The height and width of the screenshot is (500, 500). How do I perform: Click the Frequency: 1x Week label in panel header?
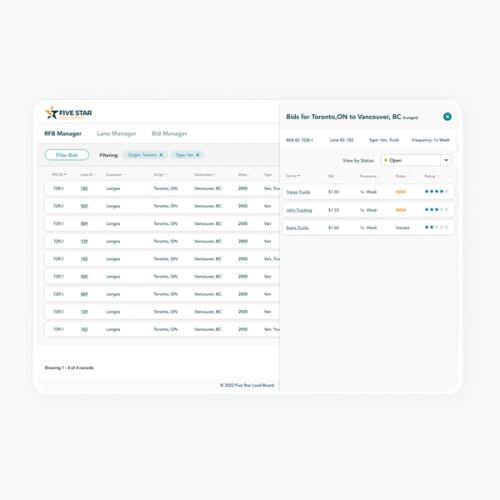(431, 140)
